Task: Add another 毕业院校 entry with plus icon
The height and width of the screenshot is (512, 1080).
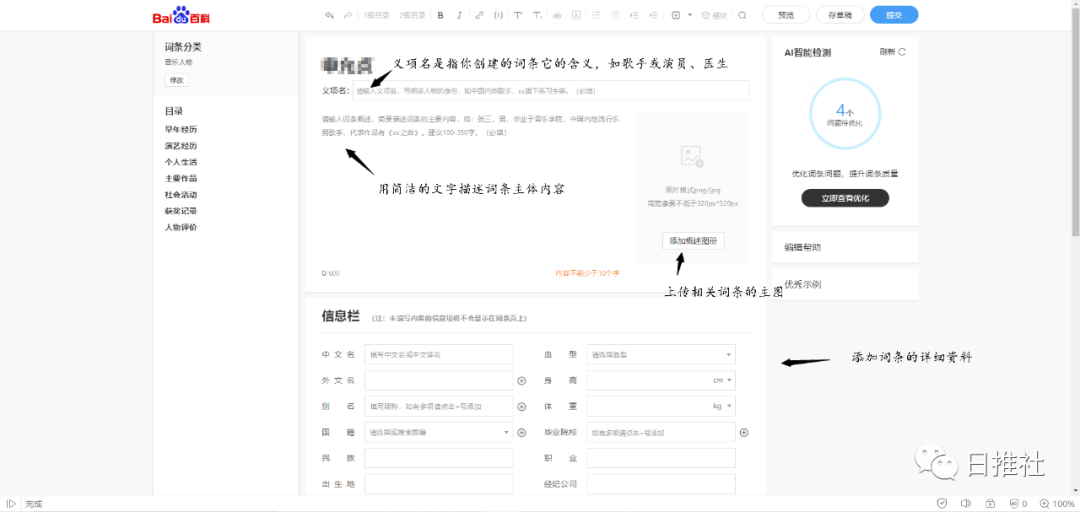Action: point(744,433)
